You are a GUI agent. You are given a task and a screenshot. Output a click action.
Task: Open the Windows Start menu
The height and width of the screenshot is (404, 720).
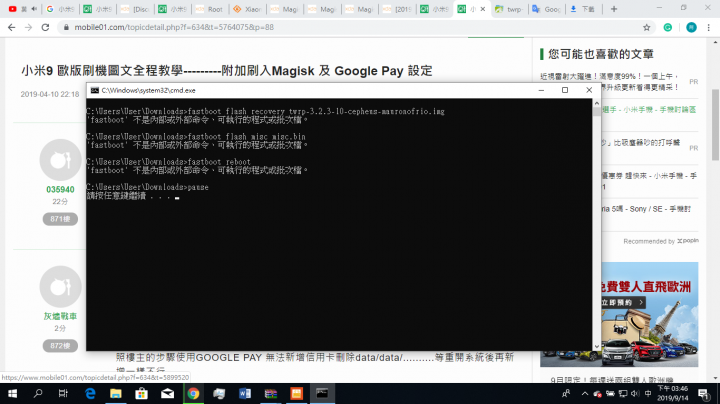click(12, 393)
